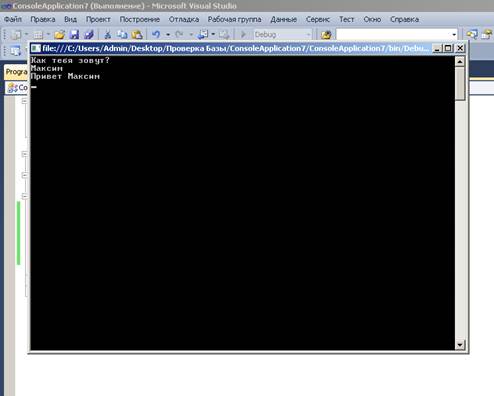494x396 pixels.
Task: Click the Properties Window toolbar icon
Action: (487, 34)
